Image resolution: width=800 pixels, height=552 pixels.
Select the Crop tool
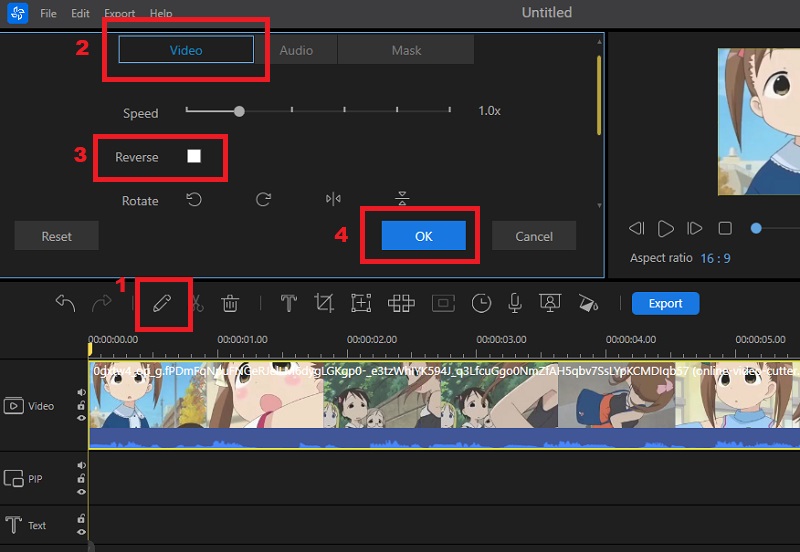click(324, 303)
